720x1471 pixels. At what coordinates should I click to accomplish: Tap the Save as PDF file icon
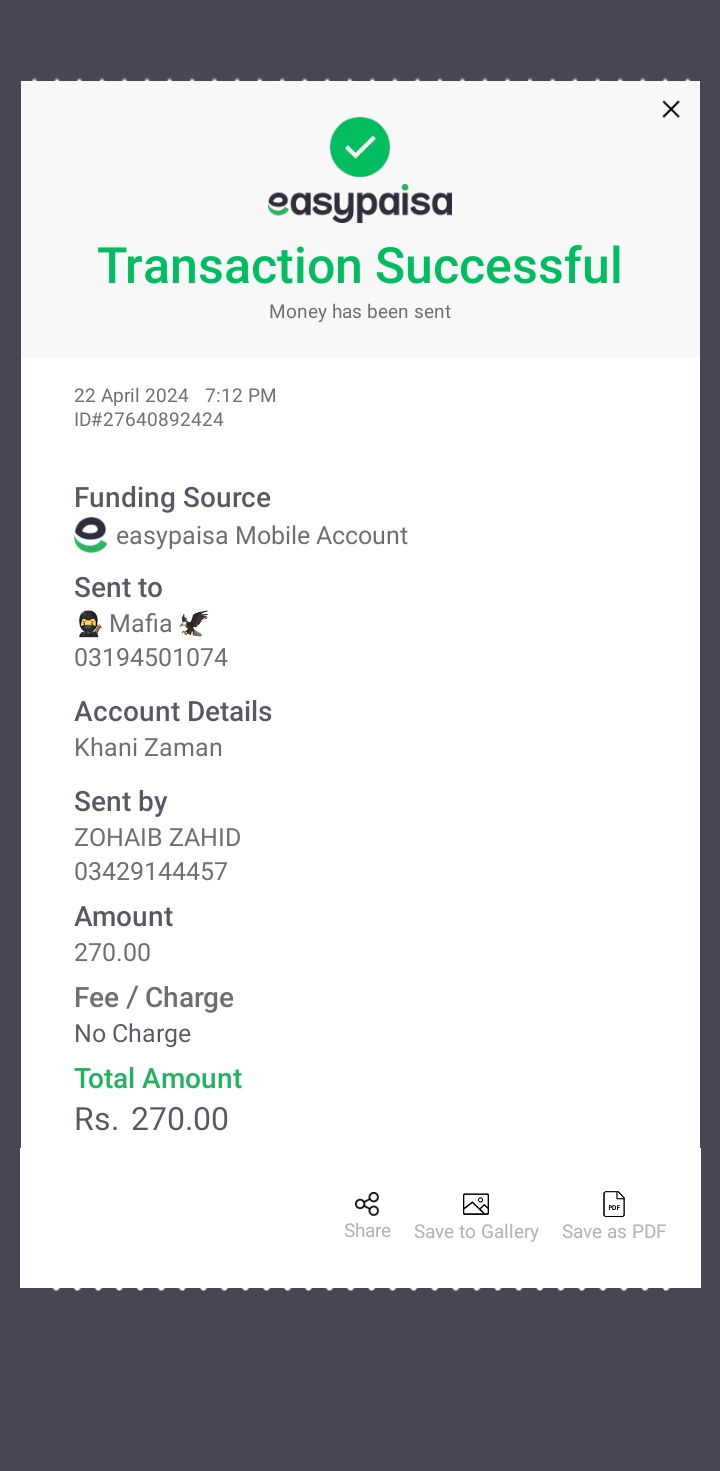pos(614,1204)
